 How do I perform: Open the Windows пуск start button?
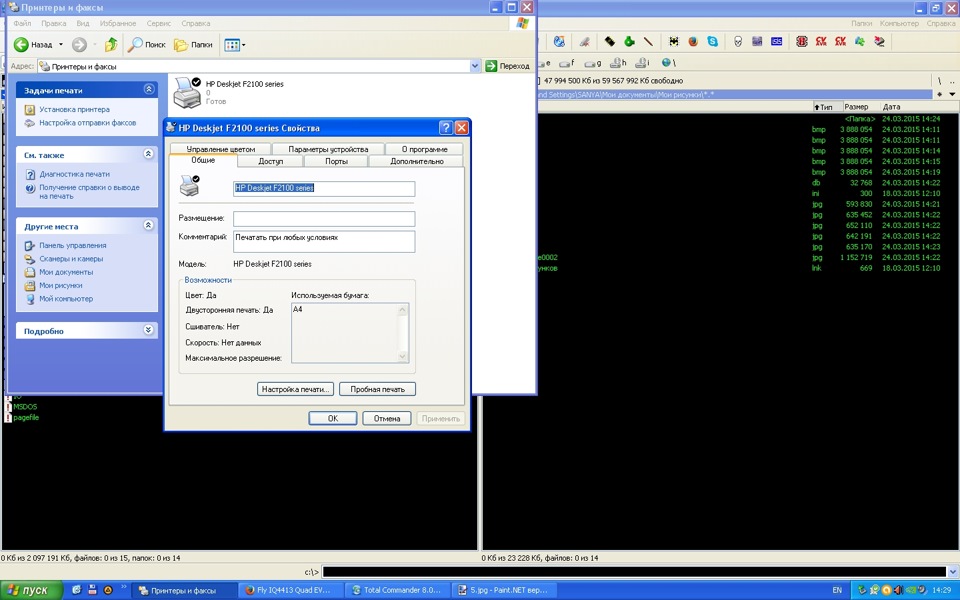(x=31, y=590)
